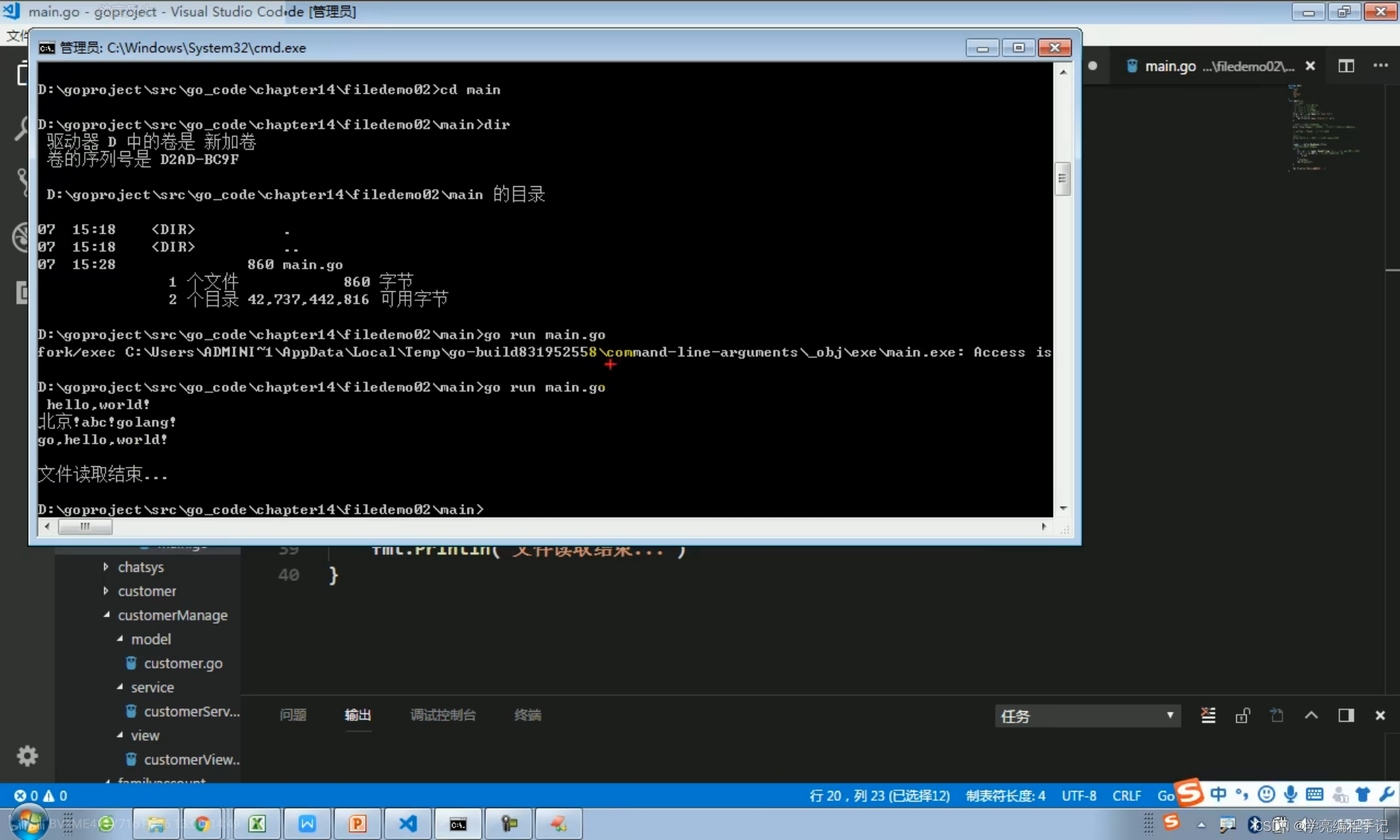Screen dimensions: 1400x840
Task: Maximize the cmd.exe window
Action: 1018,48
